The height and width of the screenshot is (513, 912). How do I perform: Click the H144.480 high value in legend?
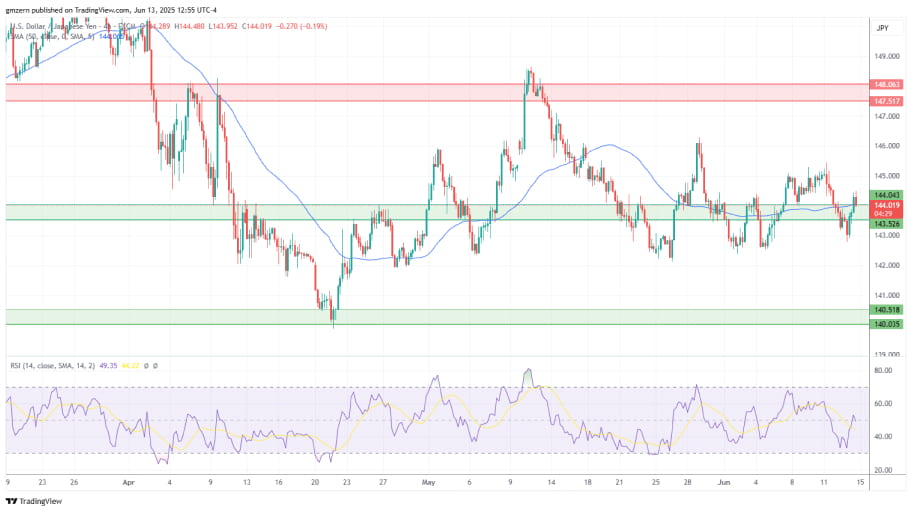(190, 26)
